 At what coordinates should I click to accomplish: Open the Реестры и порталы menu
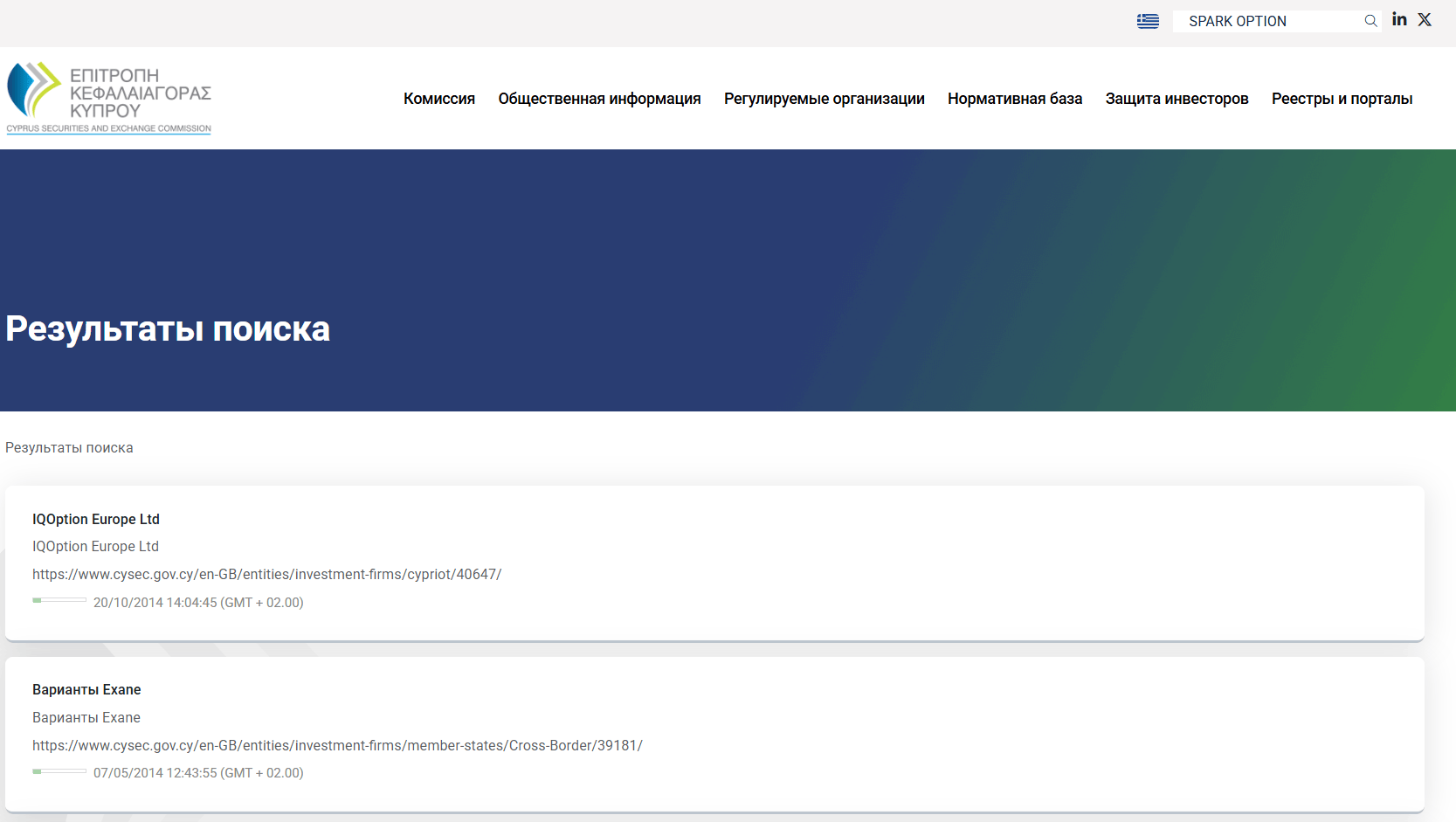click(1342, 99)
